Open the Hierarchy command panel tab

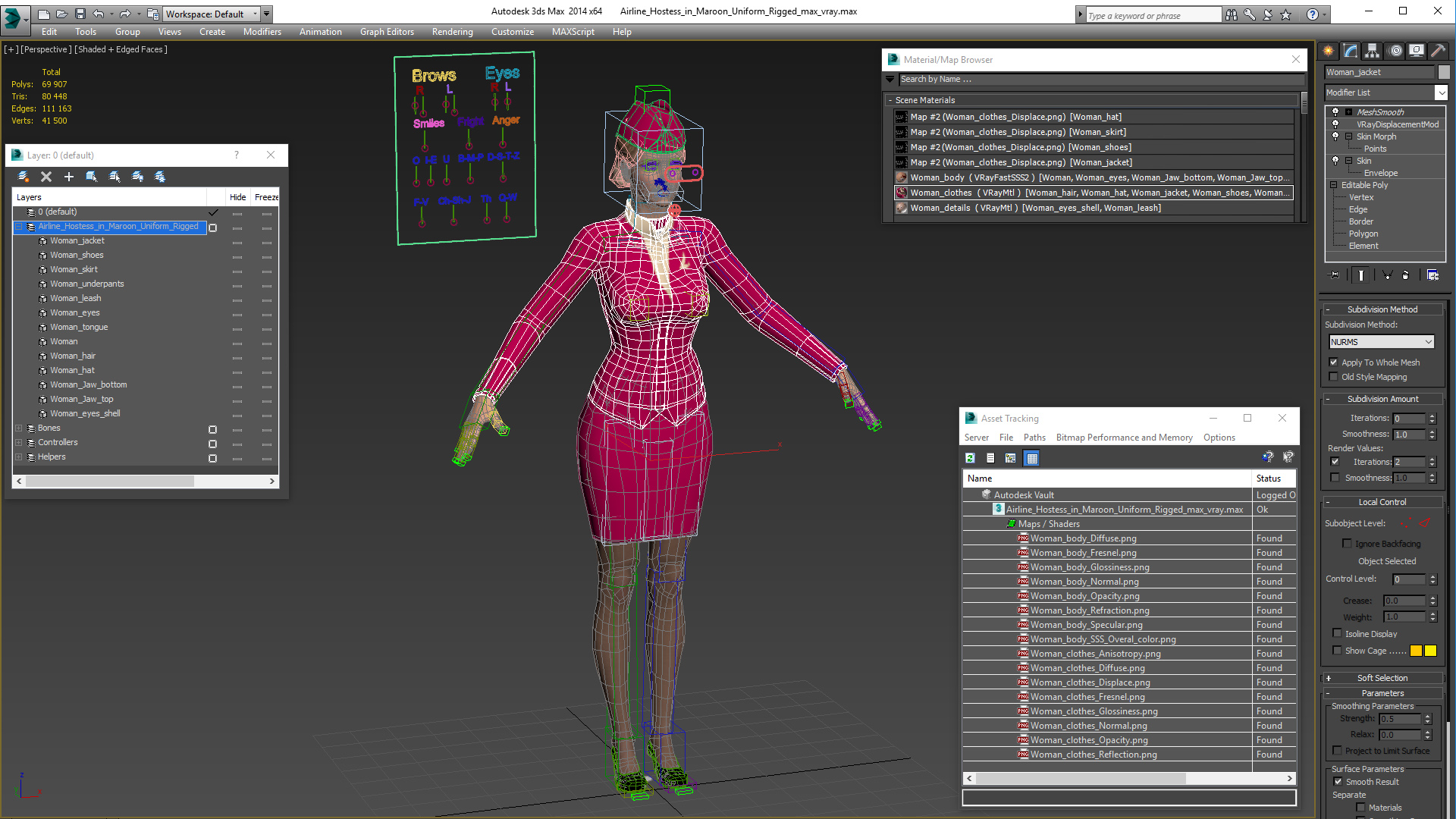tap(1373, 51)
